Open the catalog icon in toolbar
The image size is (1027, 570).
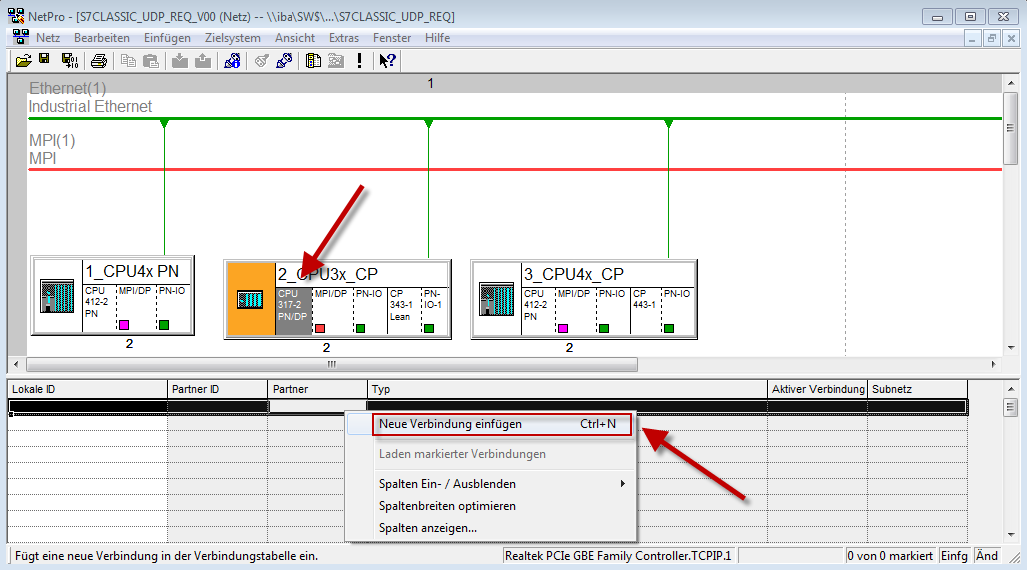(x=313, y=61)
